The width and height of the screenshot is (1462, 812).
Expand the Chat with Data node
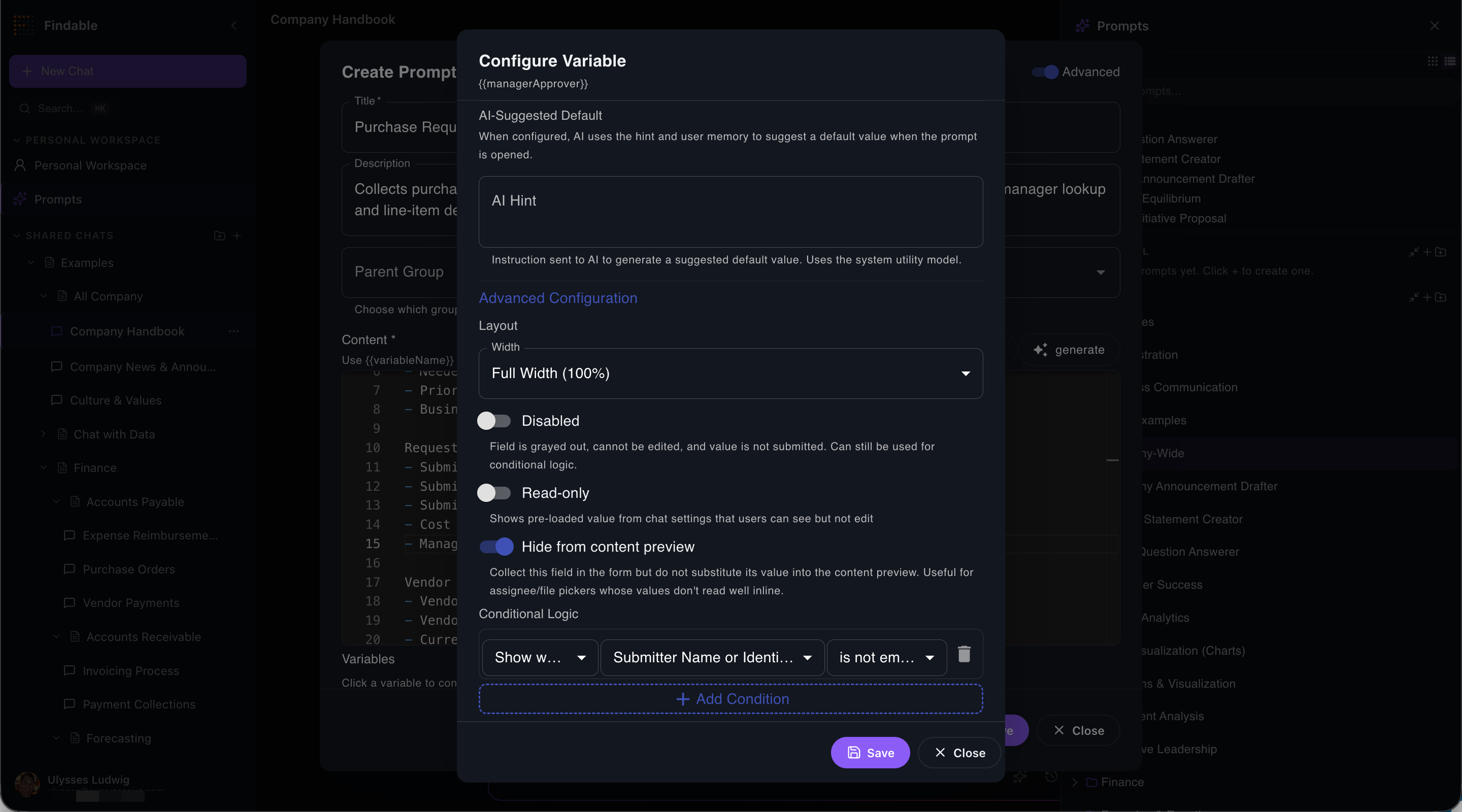(44, 433)
